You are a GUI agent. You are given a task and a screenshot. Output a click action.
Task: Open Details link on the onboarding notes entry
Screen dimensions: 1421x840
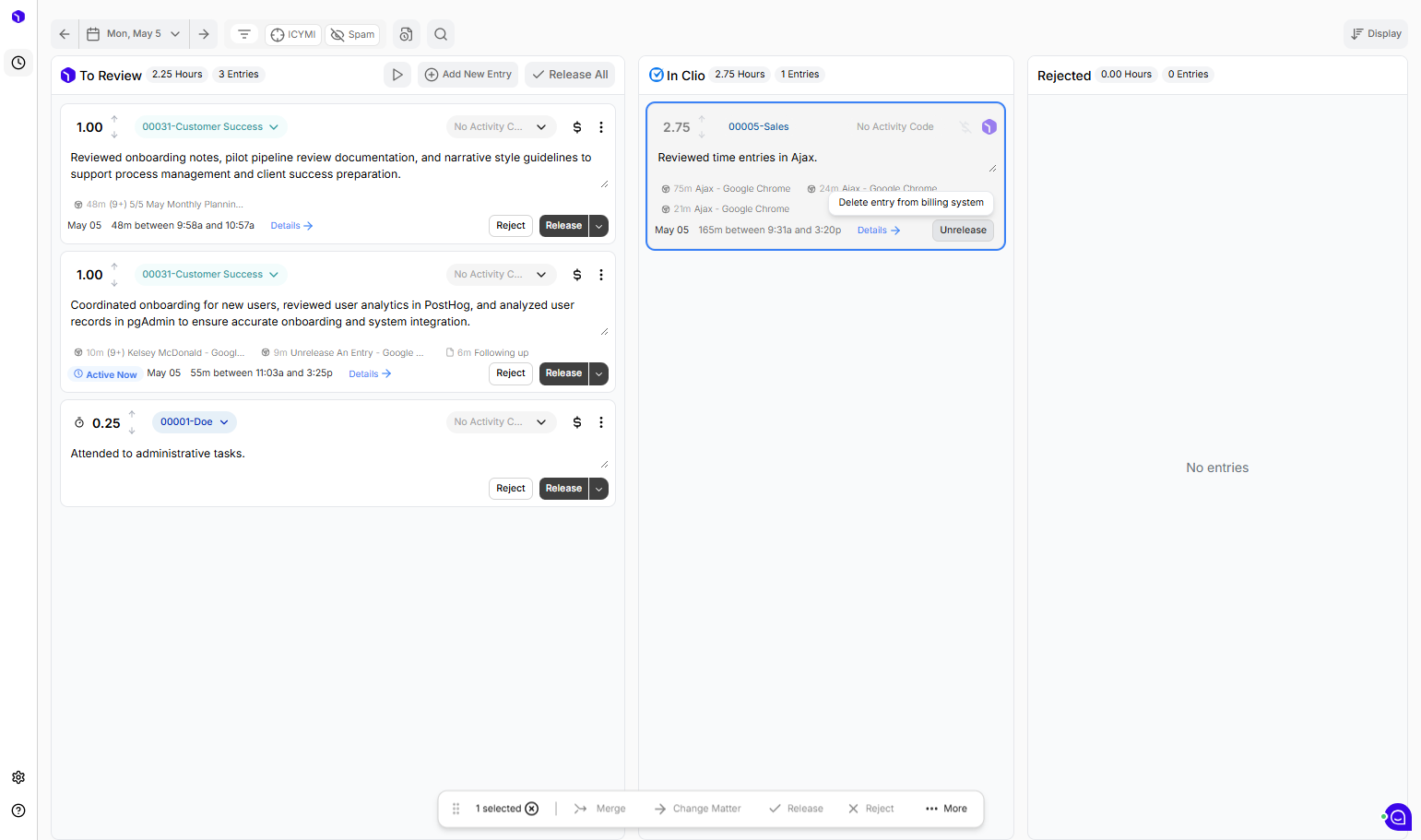point(291,226)
